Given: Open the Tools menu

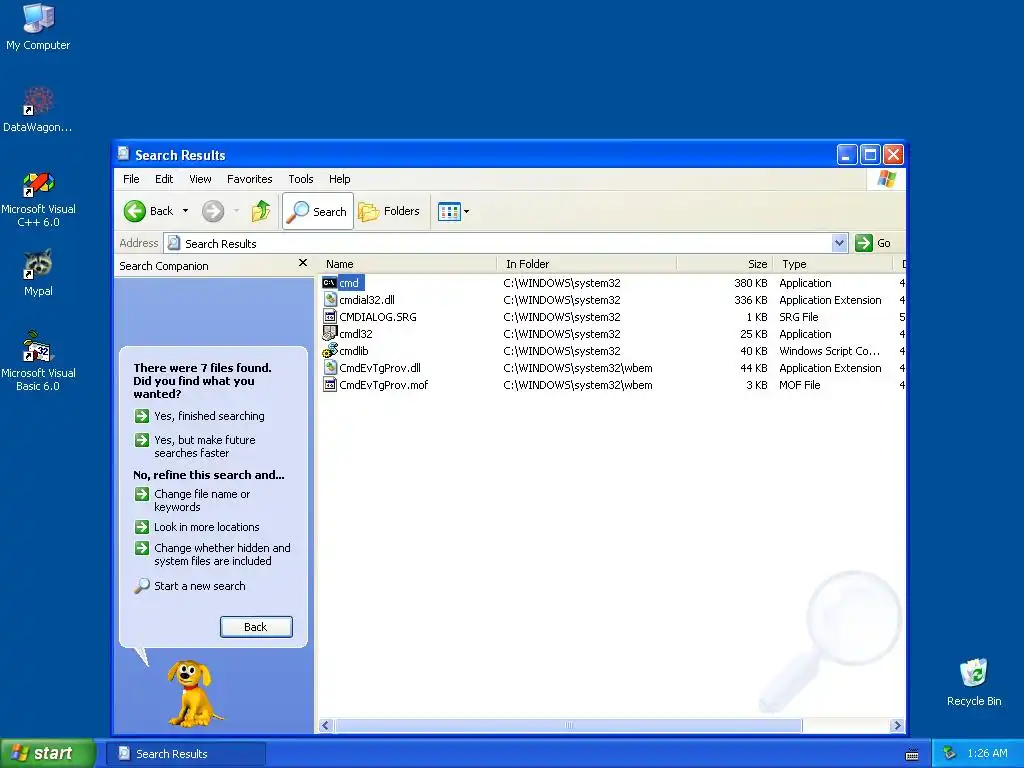Looking at the screenshot, I should point(300,179).
